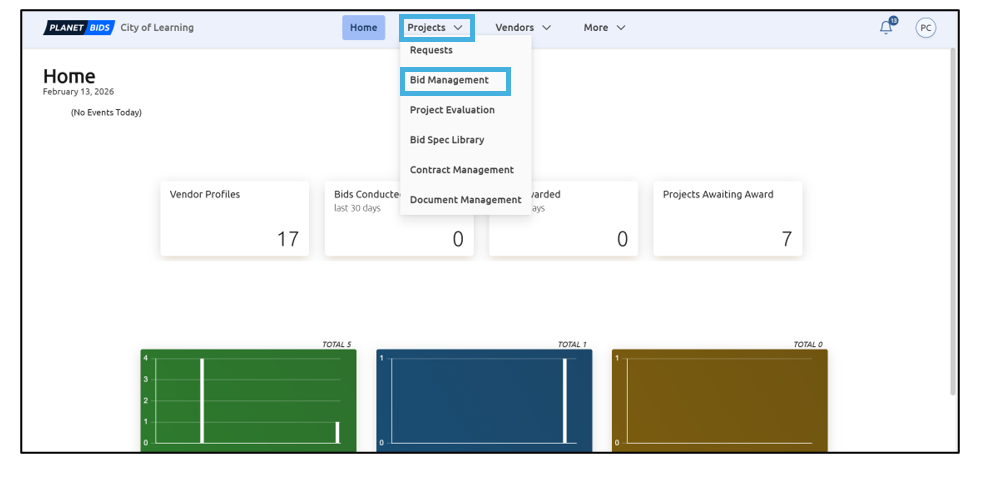Click the vertical page scrollbar
The image size is (991, 478).
[951, 220]
